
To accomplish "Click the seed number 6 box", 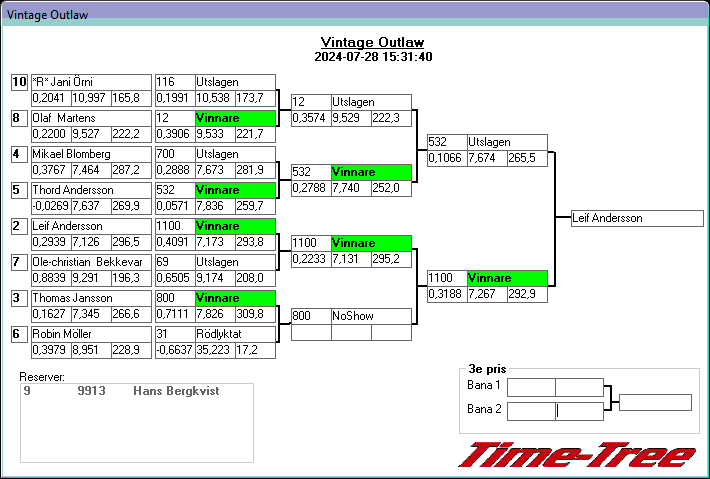I will [x=19, y=334].
